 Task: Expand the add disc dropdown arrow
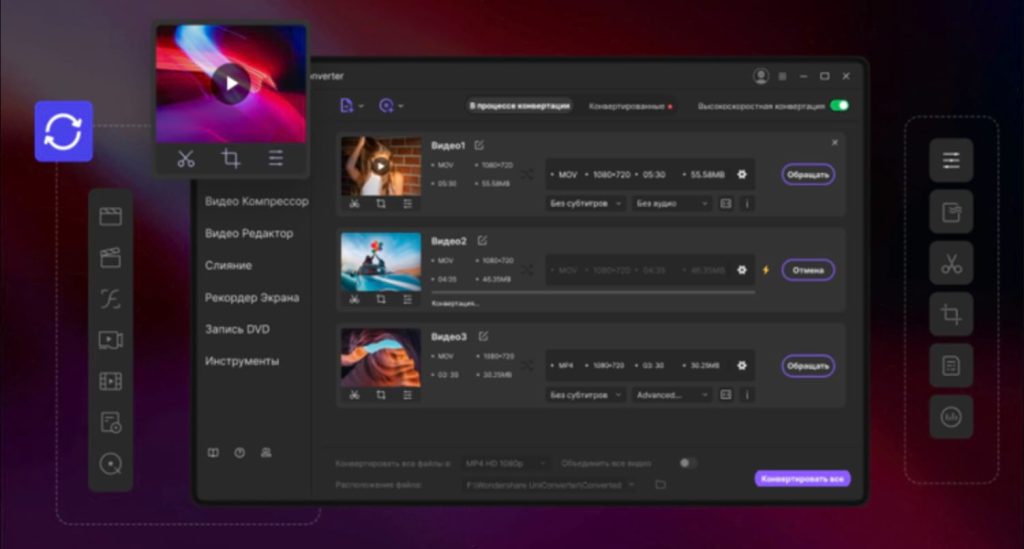coord(401,106)
